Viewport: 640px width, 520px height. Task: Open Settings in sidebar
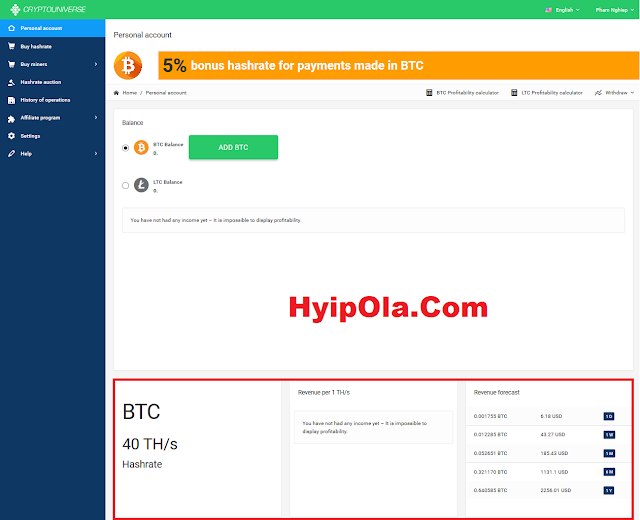(53, 136)
